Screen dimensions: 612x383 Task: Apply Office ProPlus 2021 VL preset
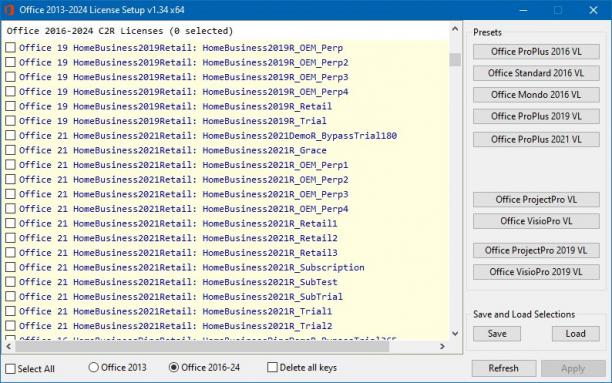click(x=536, y=139)
